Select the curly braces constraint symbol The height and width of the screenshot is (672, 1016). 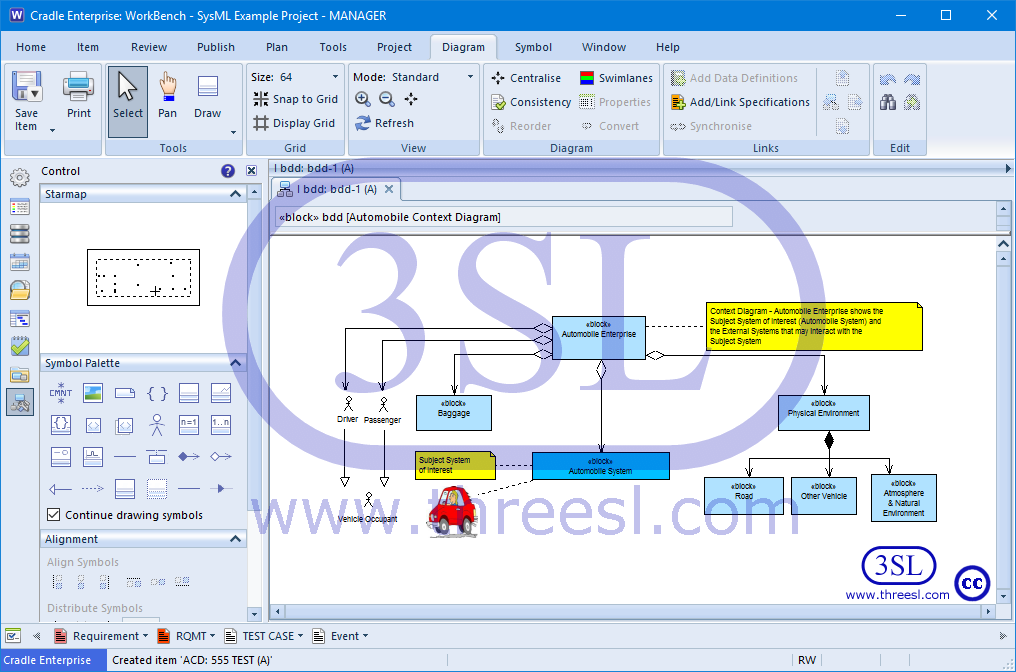point(157,393)
